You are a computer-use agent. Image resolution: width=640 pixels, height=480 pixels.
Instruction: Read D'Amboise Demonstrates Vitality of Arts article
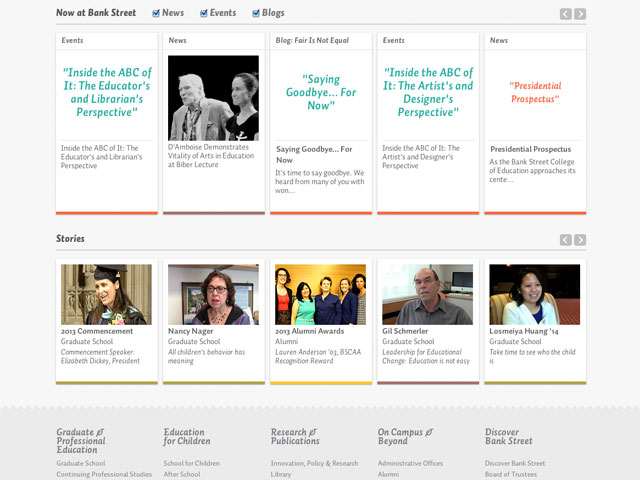[x=211, y=156]
